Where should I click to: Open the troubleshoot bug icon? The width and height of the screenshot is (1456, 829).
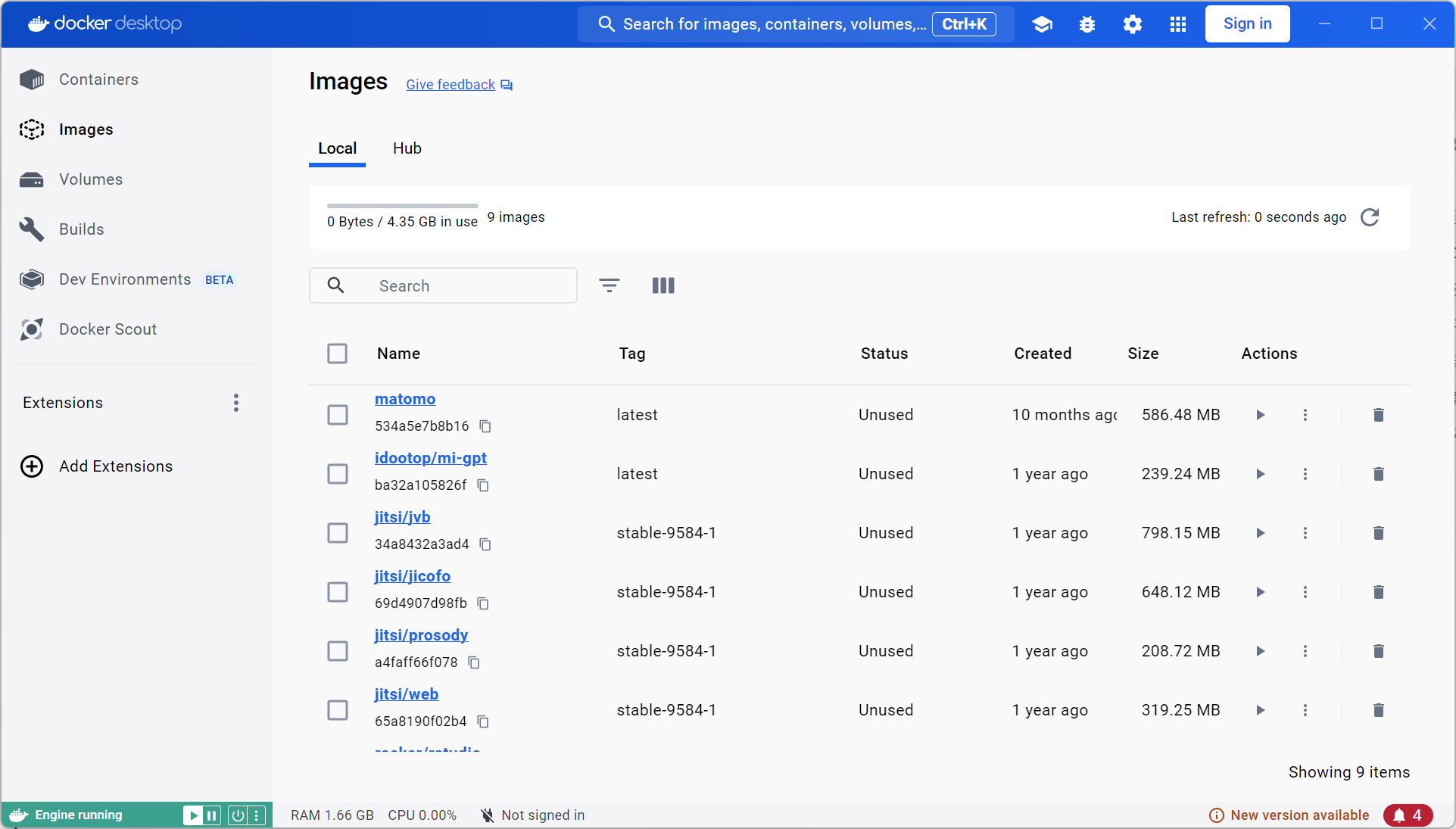coord(1087,24)
